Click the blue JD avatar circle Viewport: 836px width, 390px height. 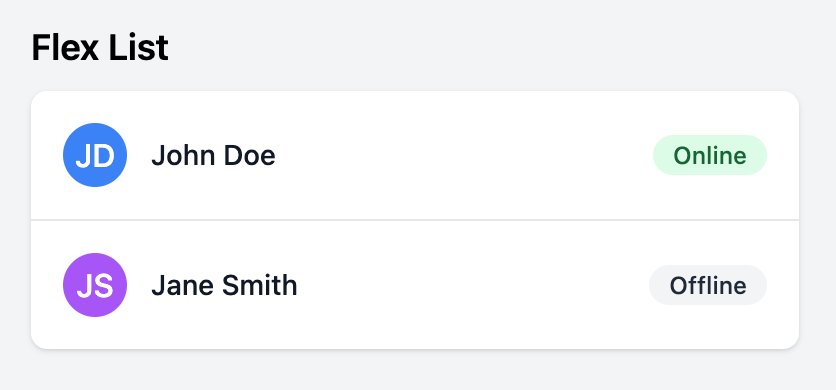pyautogui.click(x=95, y=155)
